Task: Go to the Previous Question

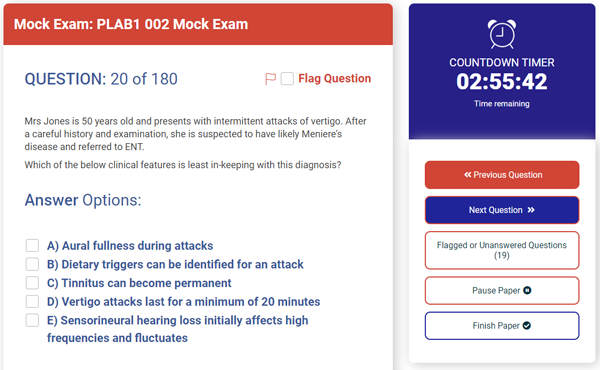Action: coord(502,175)
